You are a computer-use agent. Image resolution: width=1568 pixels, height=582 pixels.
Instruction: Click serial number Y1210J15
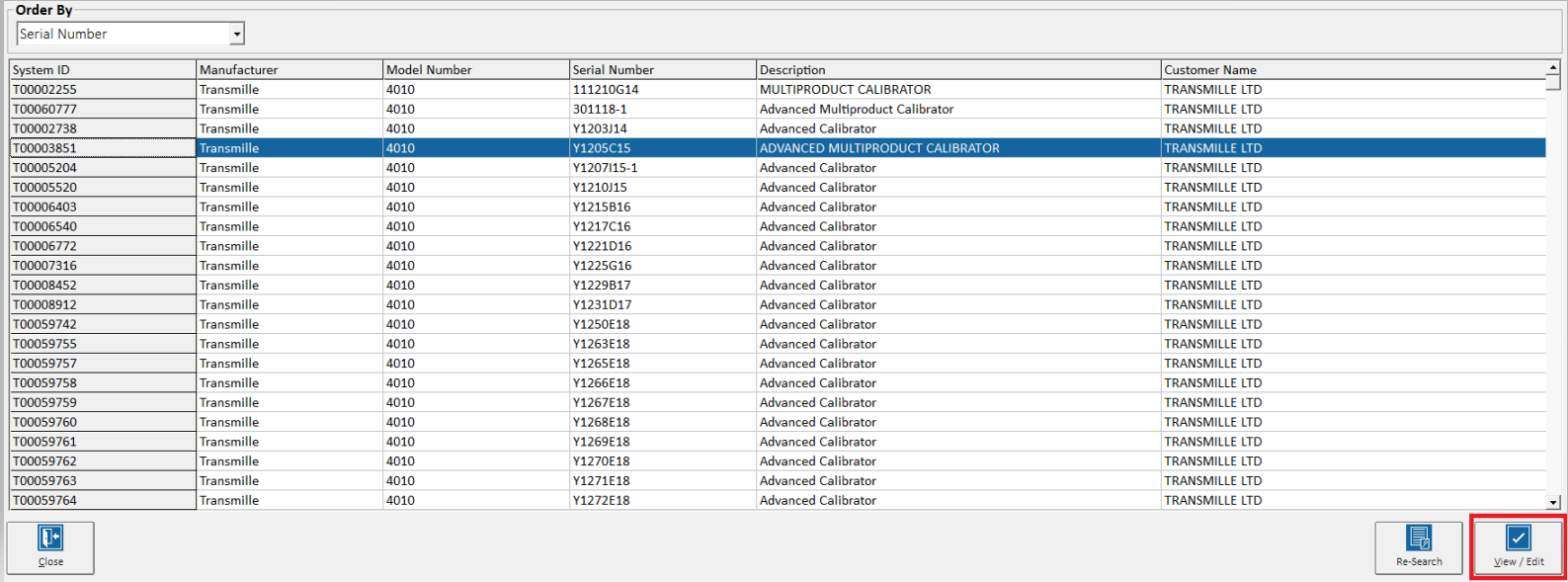pyautogui.click(x=600, y=187)
